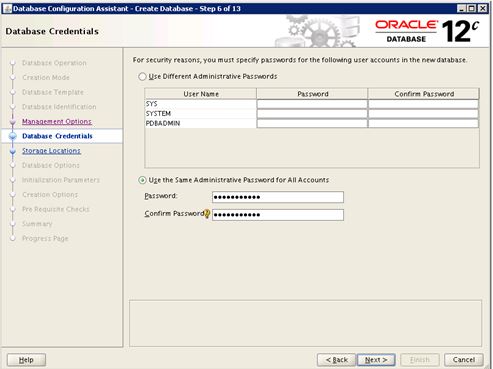This screenshot has height=369, width=493.
Task: Open the Storage Locations step link
Action: coord(51,151)
